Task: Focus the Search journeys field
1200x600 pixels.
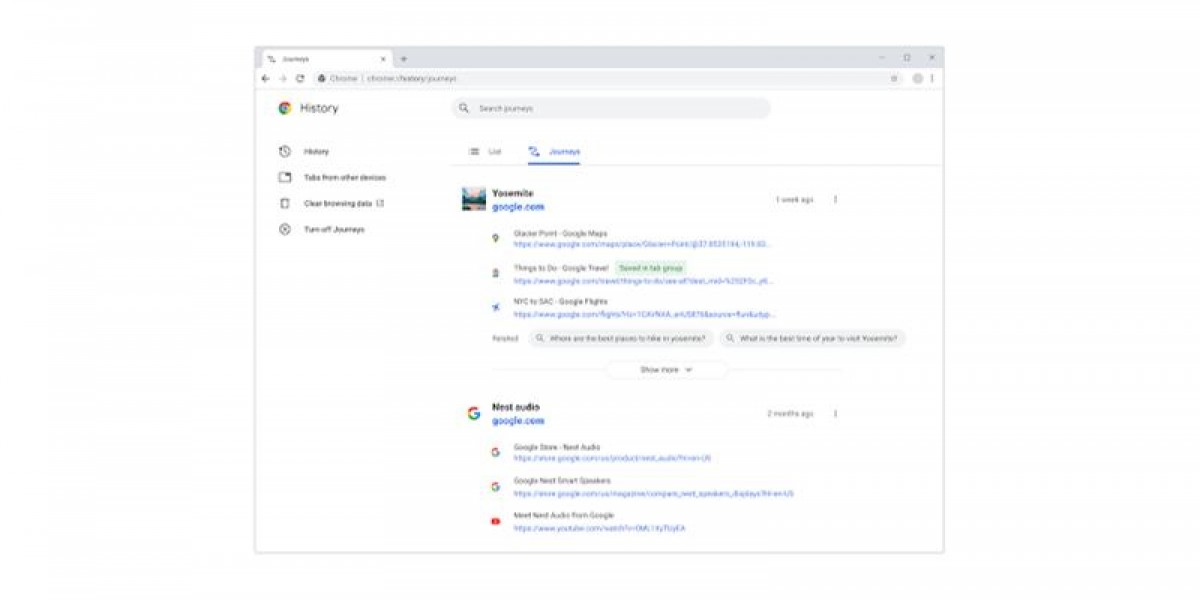Action: [x=611, y=108]
